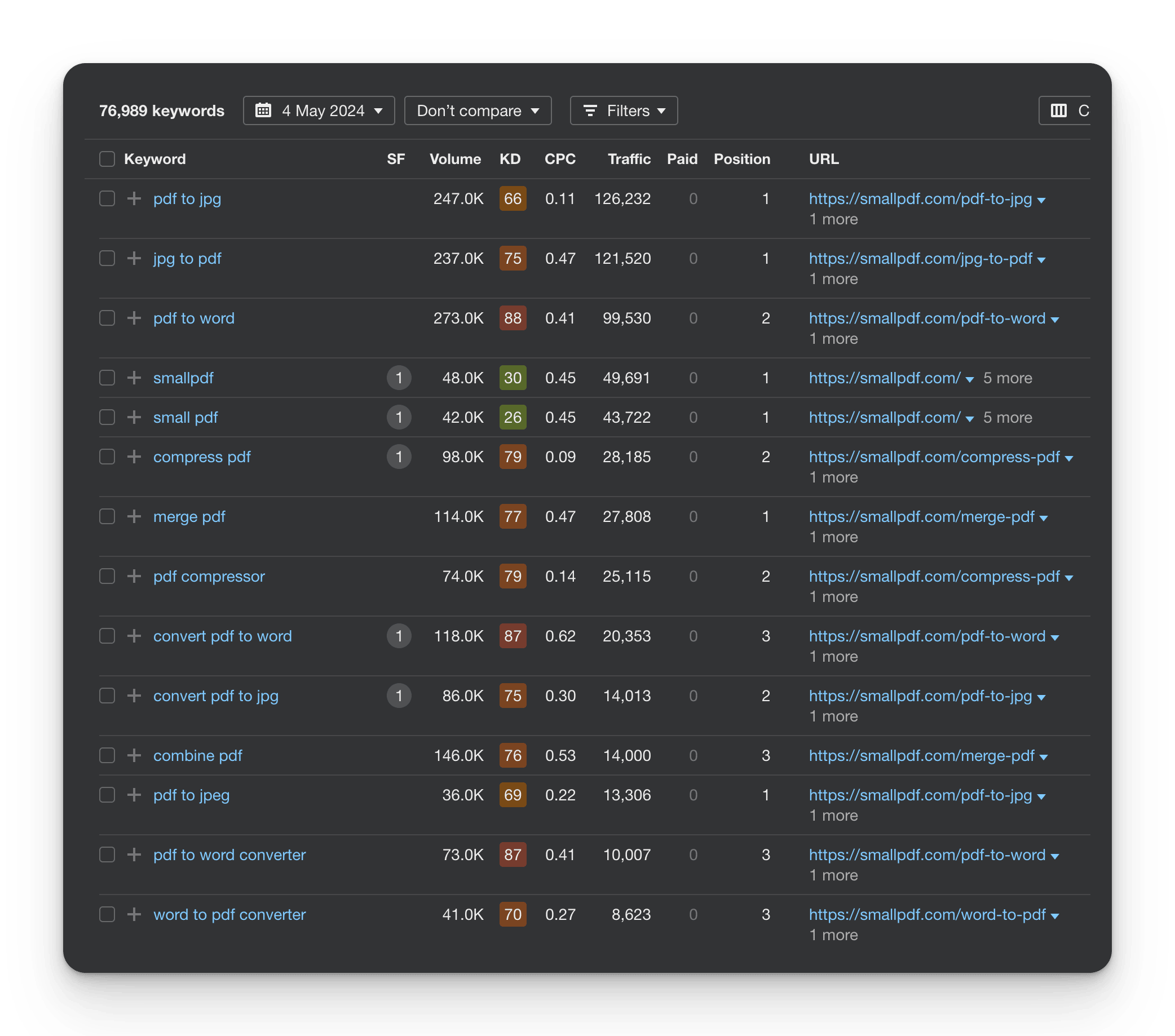This screenshot has width=1175, height=1036.
Task: Open the 'convert pdf to word' keyword link
Action: [223, 637]
